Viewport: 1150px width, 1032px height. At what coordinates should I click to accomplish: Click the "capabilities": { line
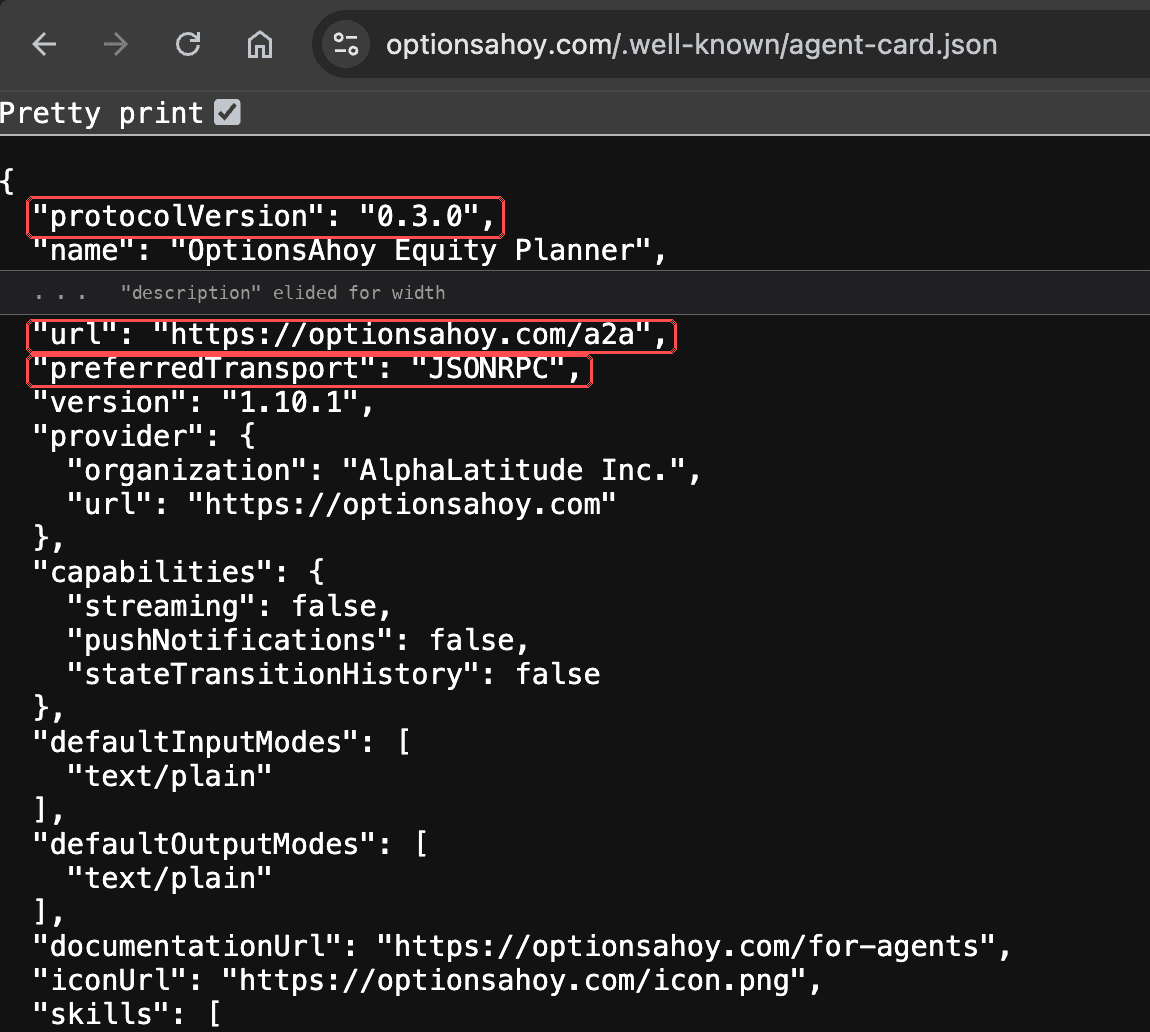coord(178,573)
